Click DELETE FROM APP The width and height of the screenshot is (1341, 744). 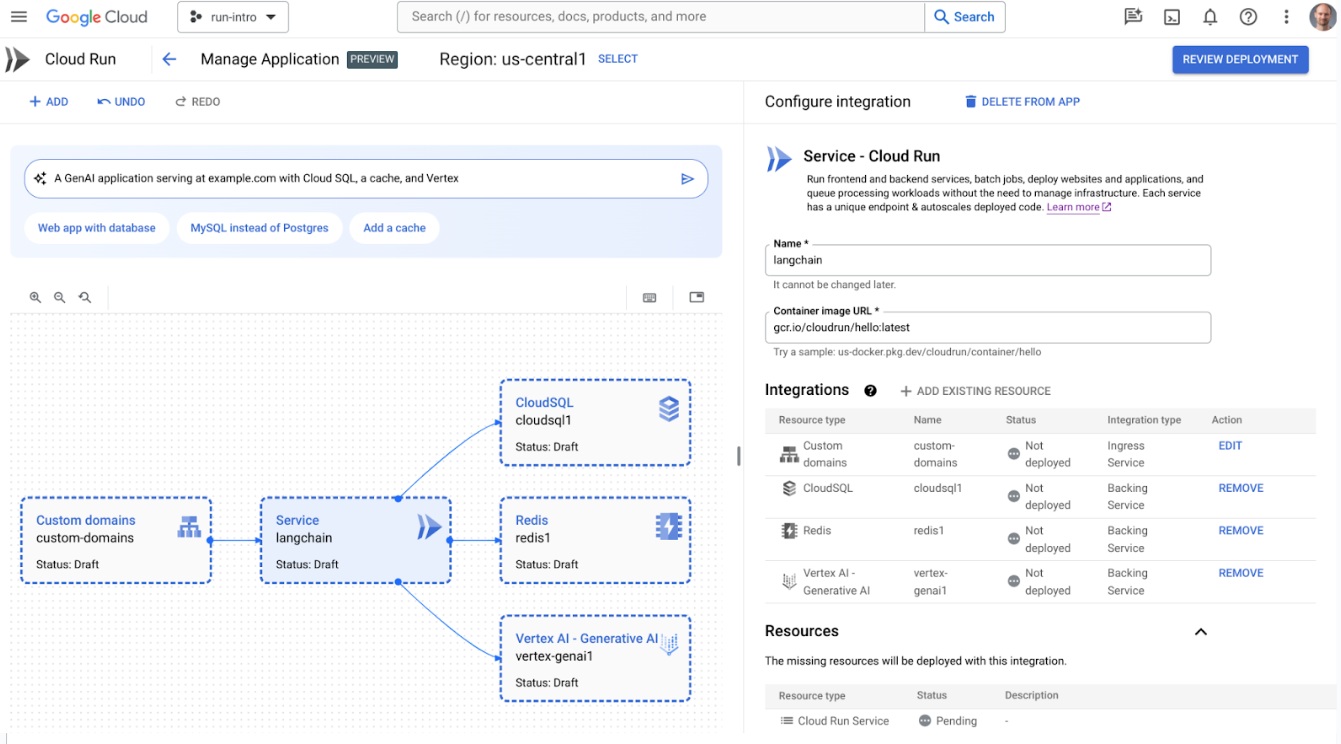tap(1022, 102)
